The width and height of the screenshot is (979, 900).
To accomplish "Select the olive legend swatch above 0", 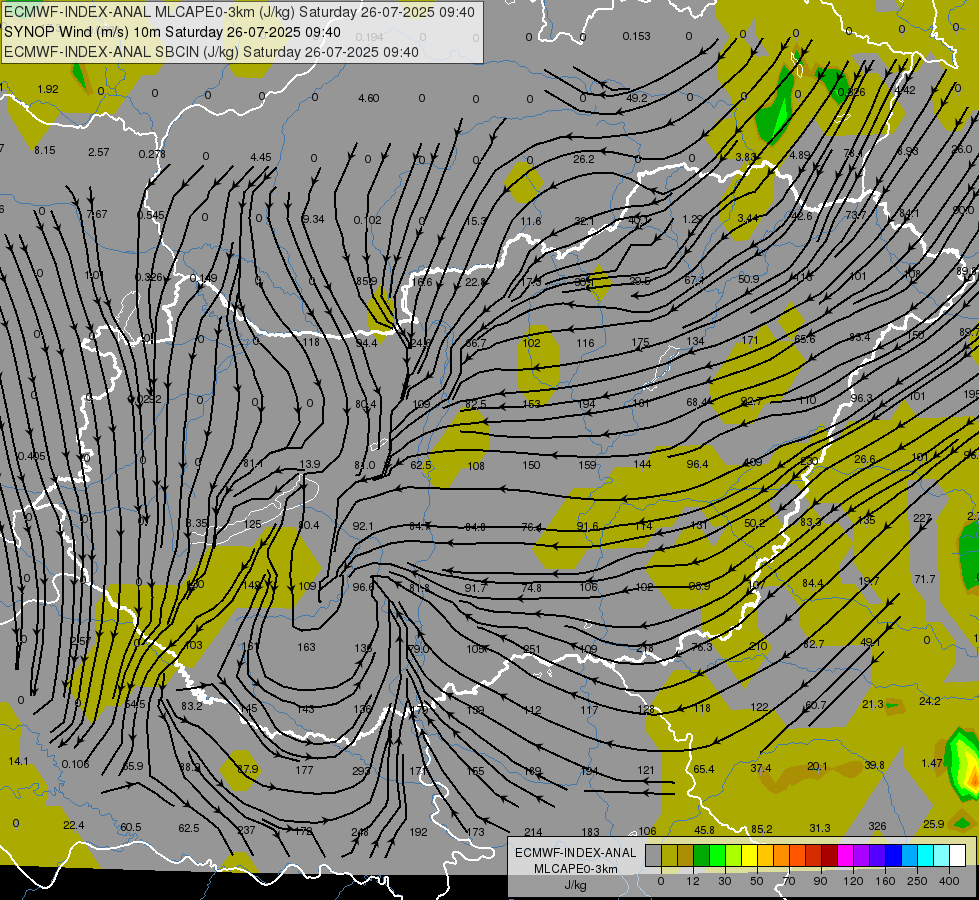I will (669, 856).
